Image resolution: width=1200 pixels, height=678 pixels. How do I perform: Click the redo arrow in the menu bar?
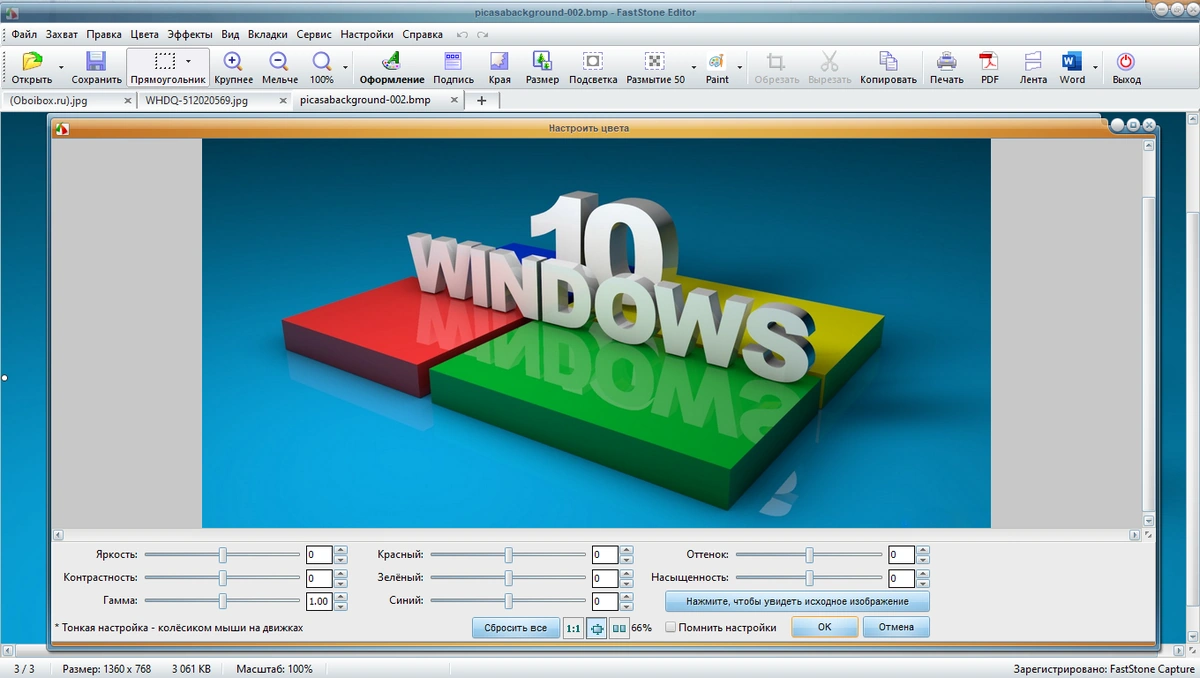[482, 34]
